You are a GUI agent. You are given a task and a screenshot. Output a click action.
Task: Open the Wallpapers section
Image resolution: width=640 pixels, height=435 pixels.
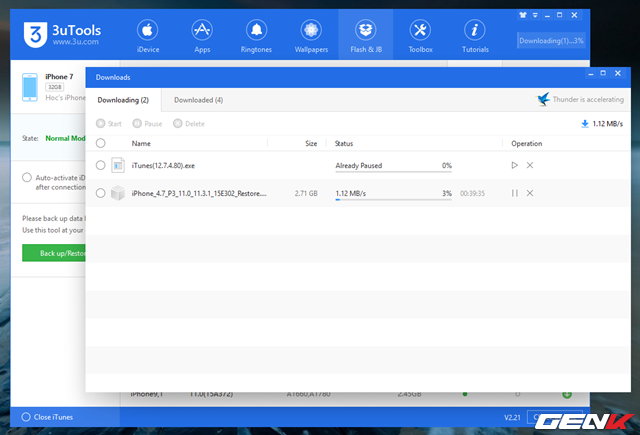tap(311, 36)
